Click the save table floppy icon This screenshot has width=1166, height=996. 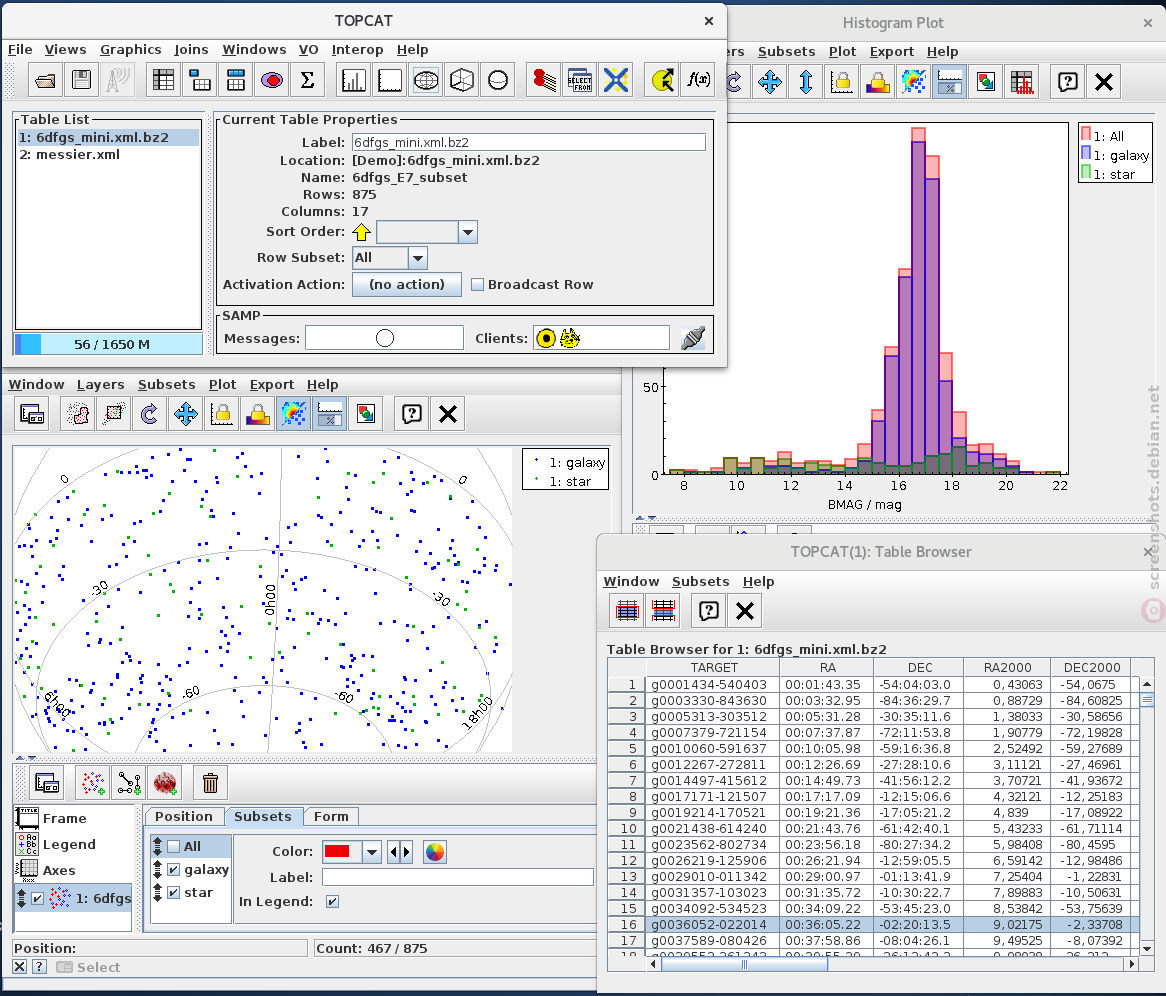coord(81,80)
